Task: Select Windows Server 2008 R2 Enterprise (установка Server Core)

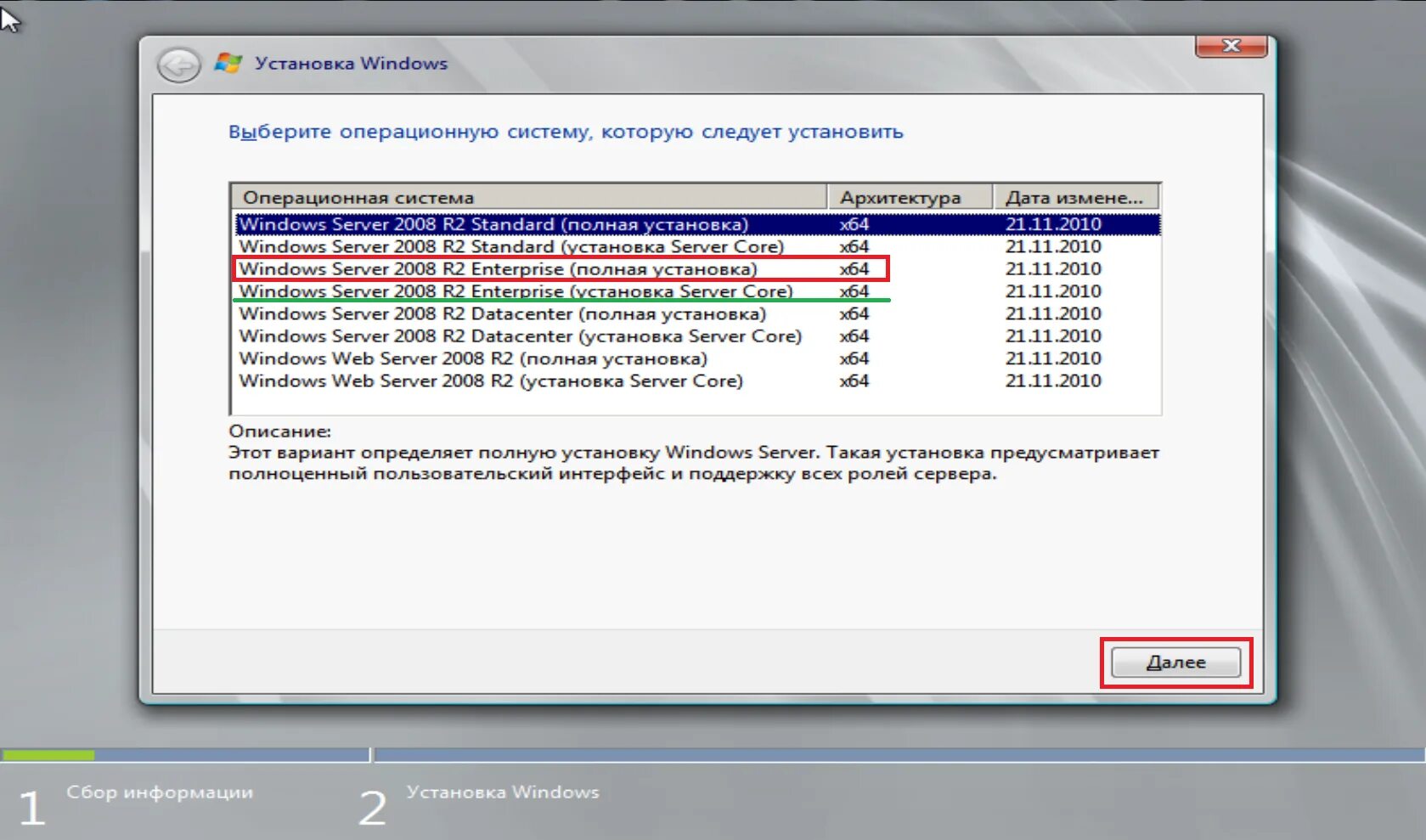Action: point(697,291)
